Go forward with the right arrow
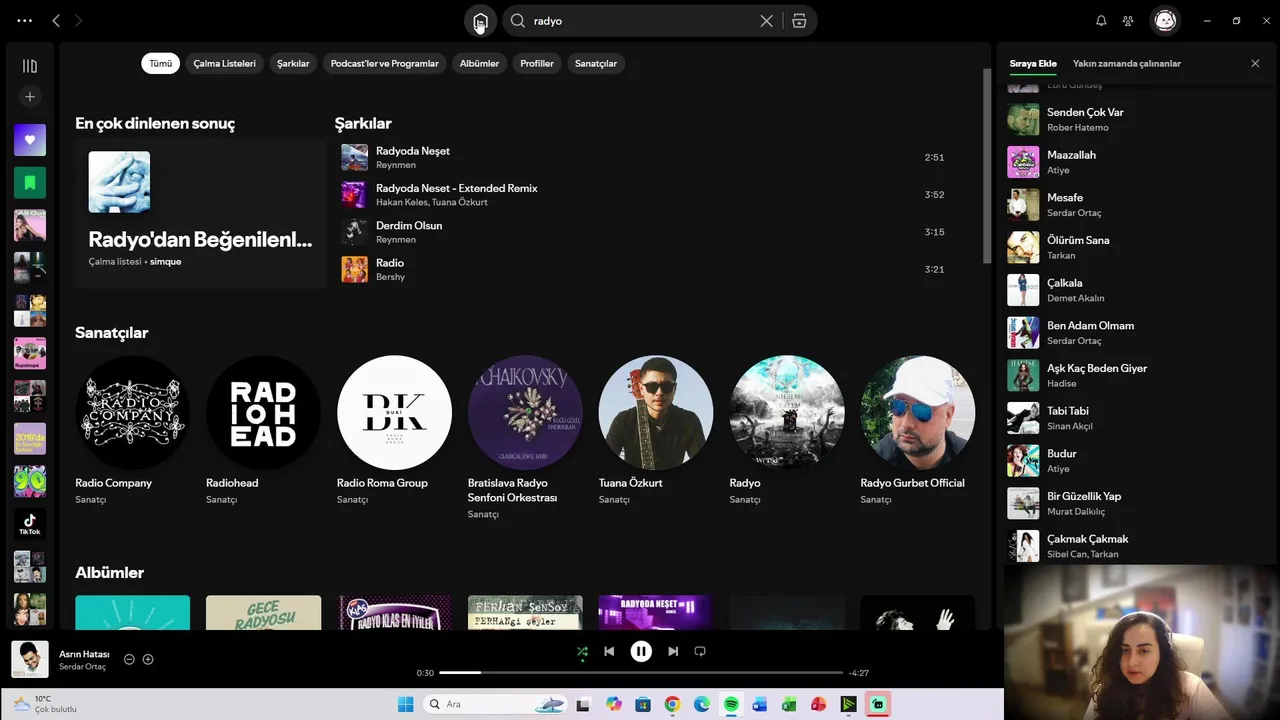 click(79, 20)
